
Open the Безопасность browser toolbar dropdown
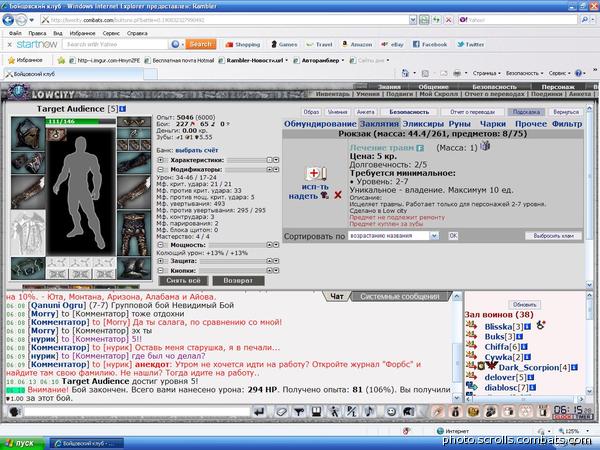(x=524, y=73)
